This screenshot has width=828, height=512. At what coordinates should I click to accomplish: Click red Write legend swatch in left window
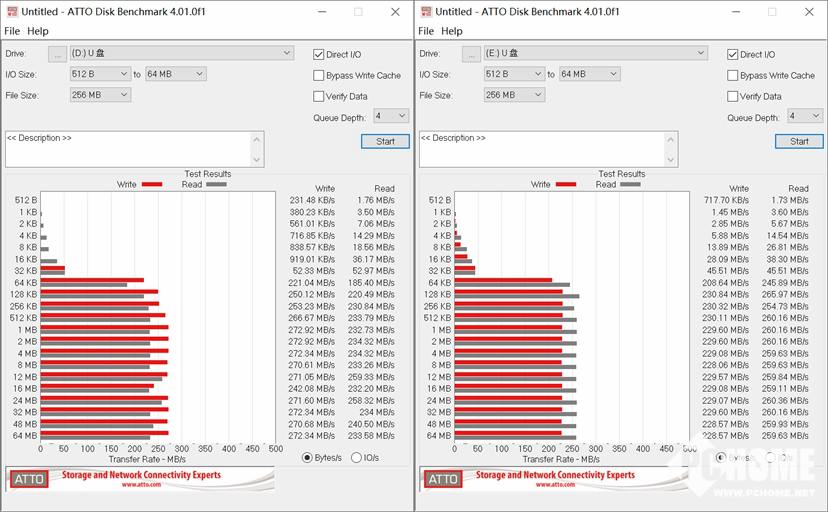point(152,184)
